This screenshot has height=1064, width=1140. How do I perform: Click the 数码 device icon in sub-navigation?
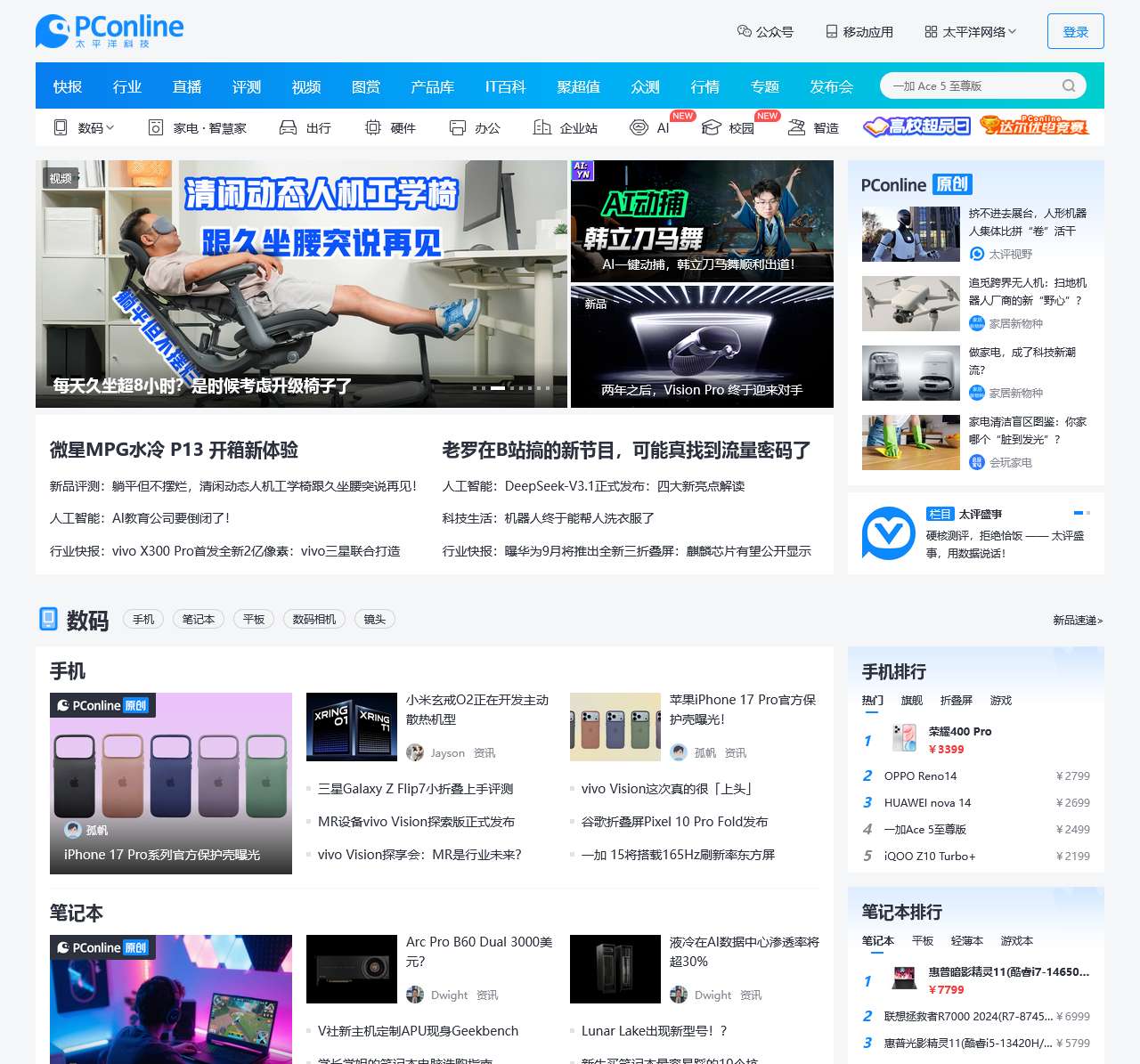tap(61, 127)
